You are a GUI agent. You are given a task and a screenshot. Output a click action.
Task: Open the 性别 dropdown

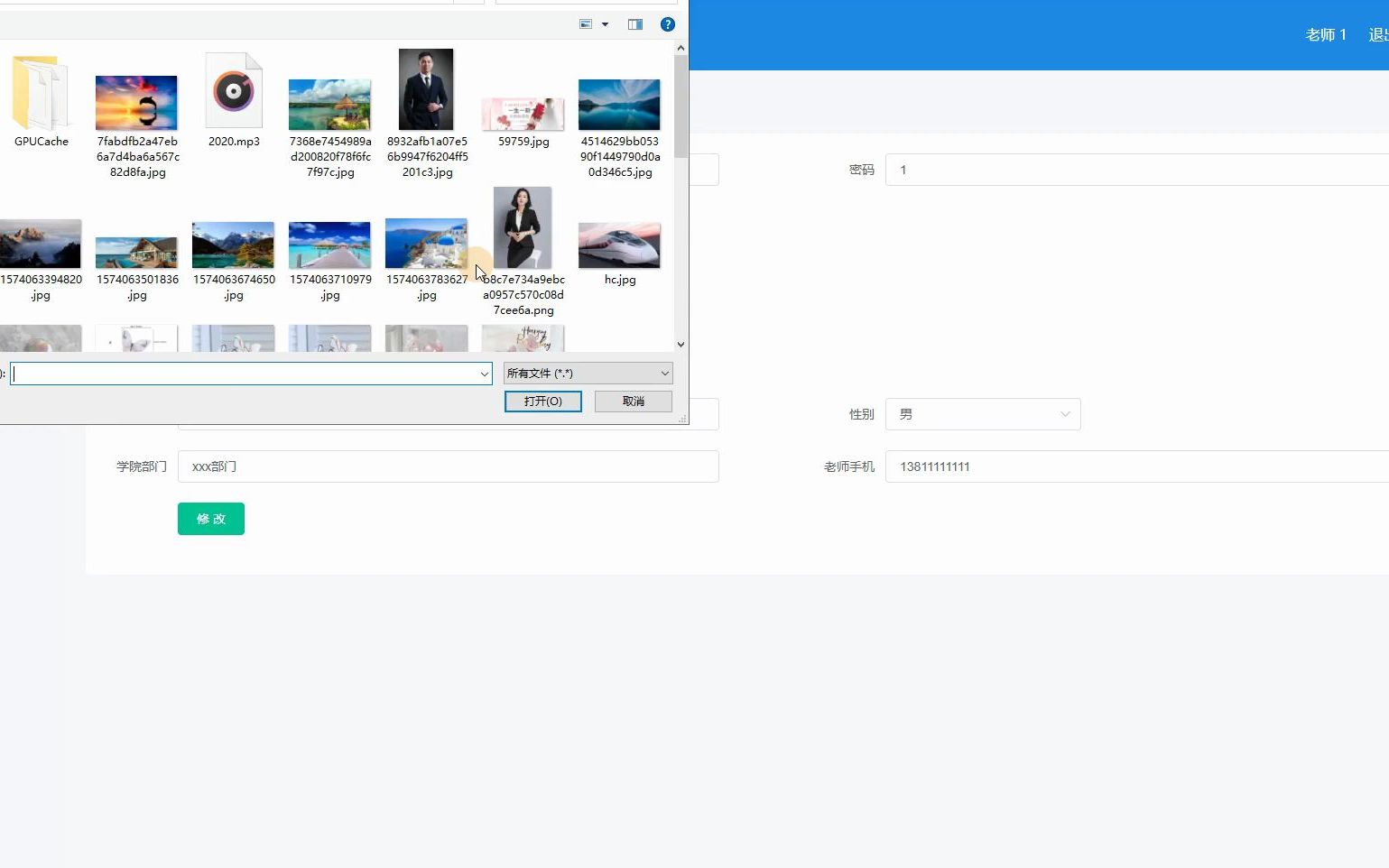[x=983, y=414]
